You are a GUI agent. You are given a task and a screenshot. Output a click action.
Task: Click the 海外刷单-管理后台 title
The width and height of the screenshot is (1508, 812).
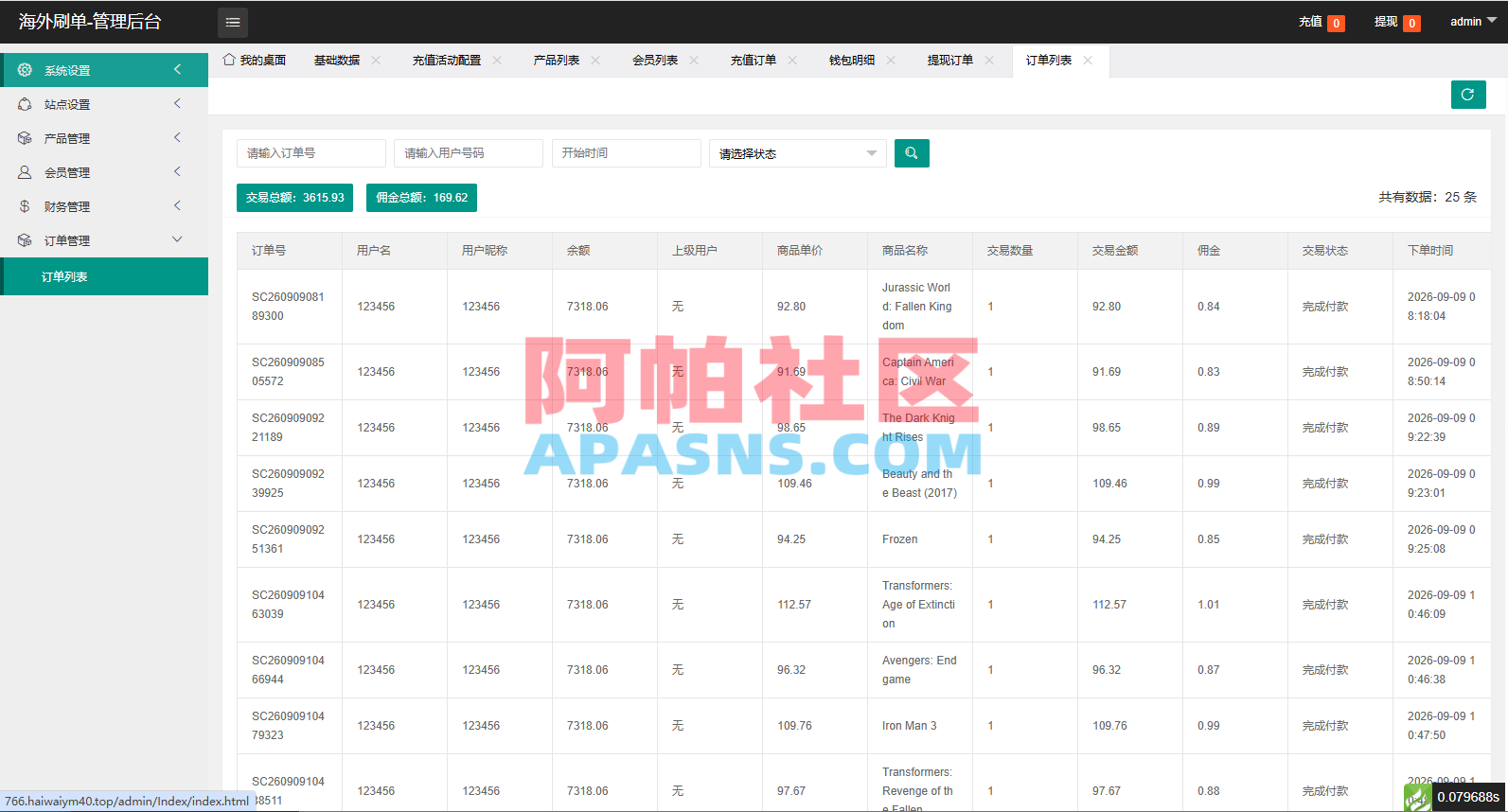(90, 22)
